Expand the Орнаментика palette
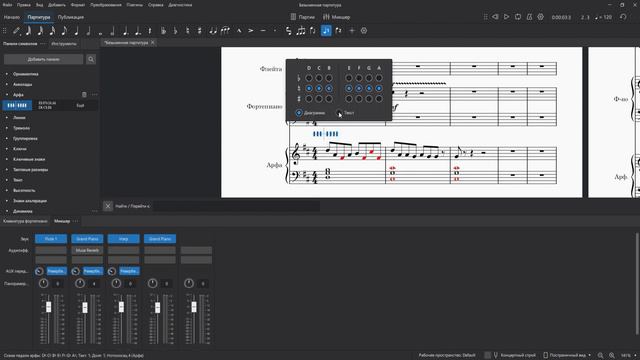Screen dimensions: 640x360 (7, 74)
